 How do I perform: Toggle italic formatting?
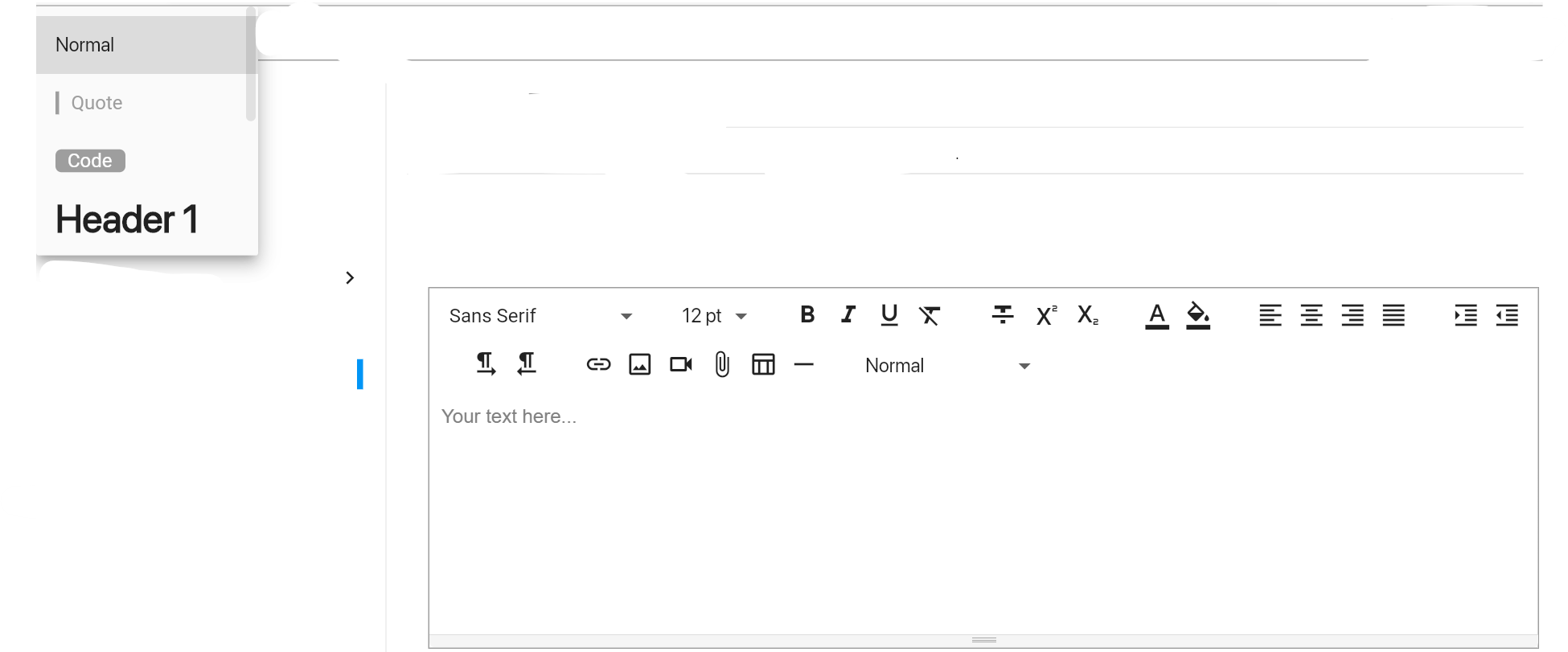(x=848, y=315)
